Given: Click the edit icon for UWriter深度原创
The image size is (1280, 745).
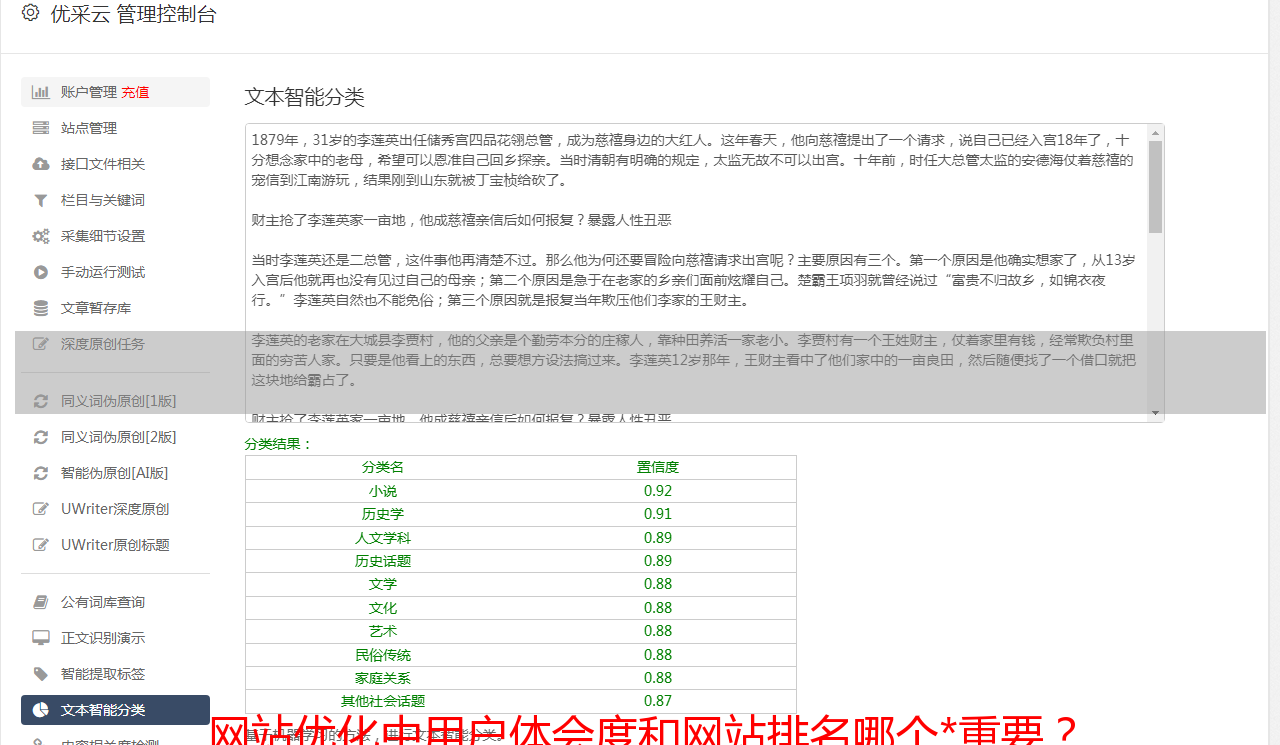Looking at the screenshot, I should 41,509.
